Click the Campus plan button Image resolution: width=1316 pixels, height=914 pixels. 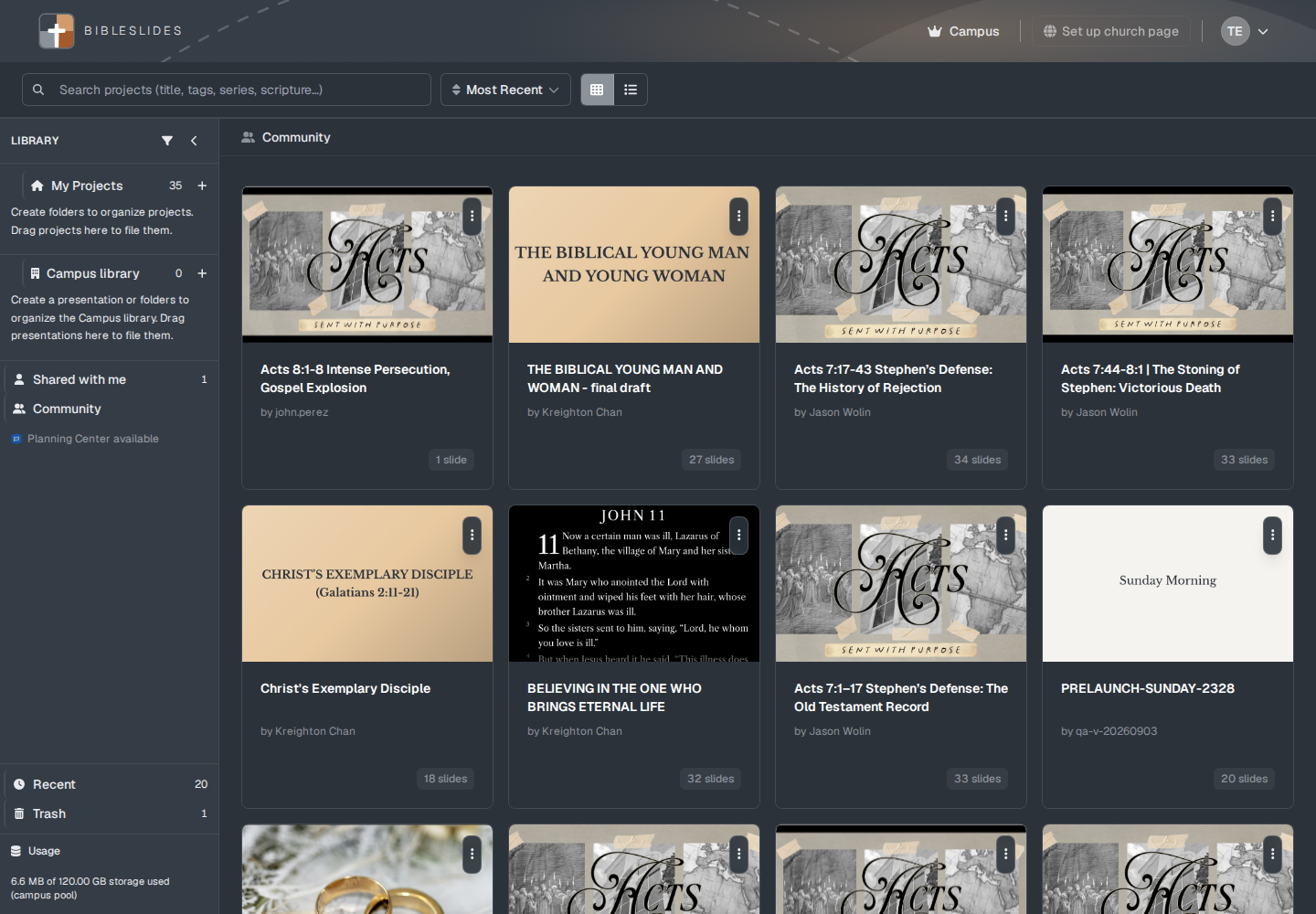[x=963, y=31]
